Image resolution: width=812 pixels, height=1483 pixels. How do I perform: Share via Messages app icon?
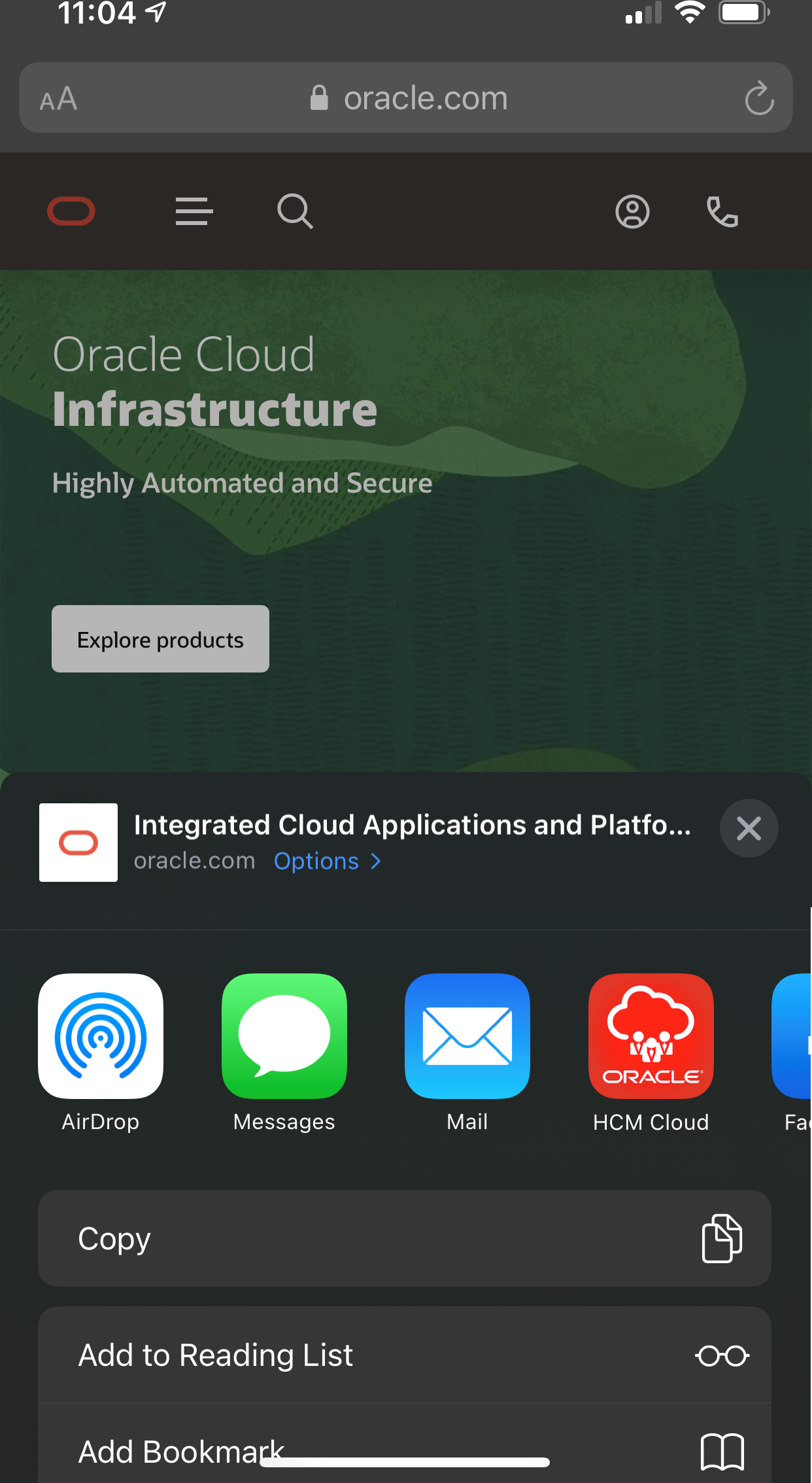284,1036
